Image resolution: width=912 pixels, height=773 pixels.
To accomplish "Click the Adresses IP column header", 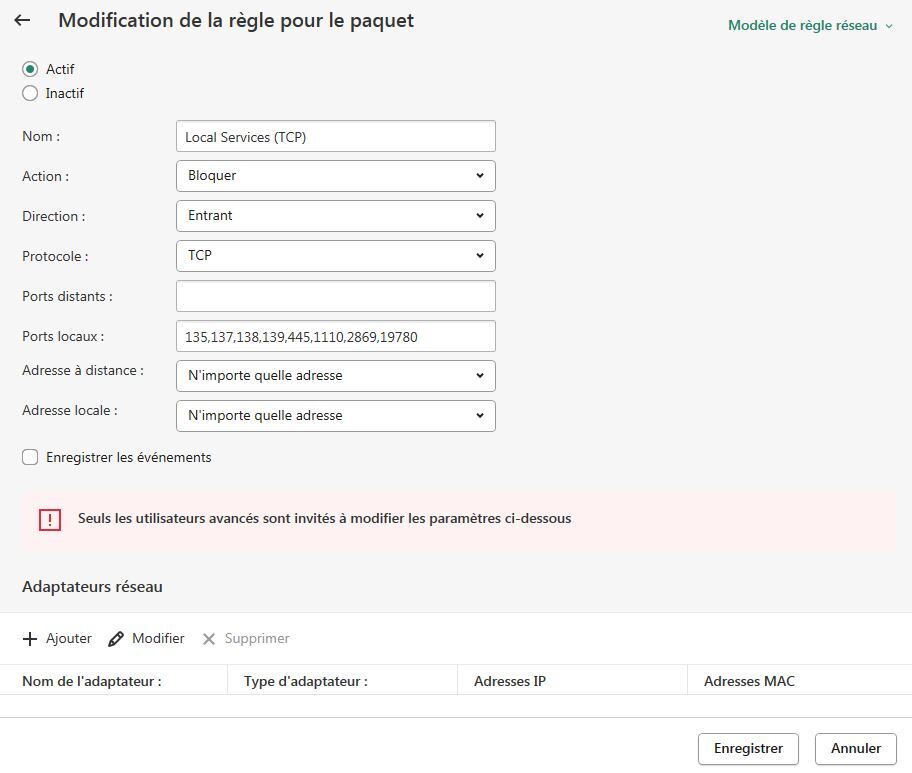I will (x=510, y=681).
